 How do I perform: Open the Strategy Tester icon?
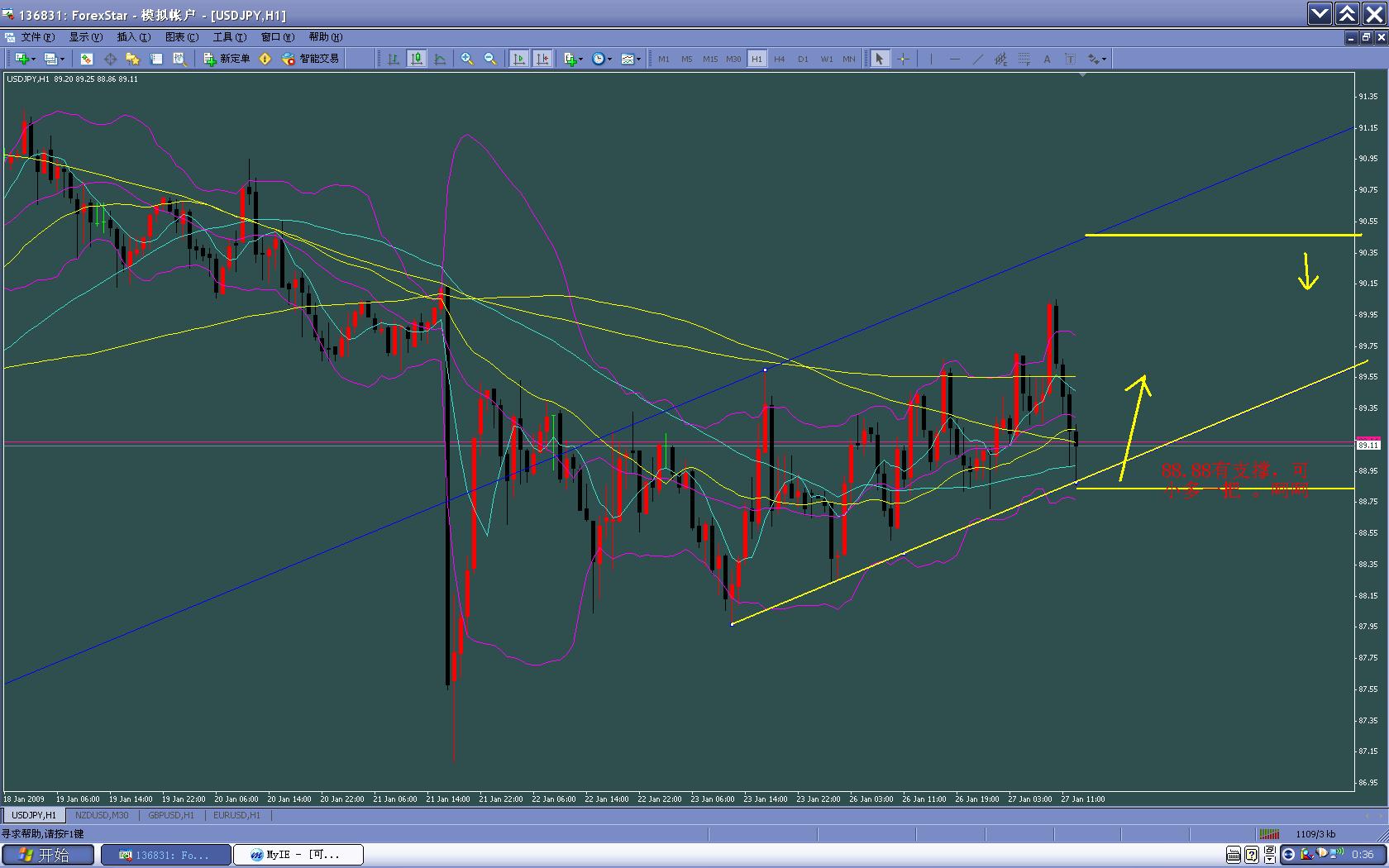point(179,59)
